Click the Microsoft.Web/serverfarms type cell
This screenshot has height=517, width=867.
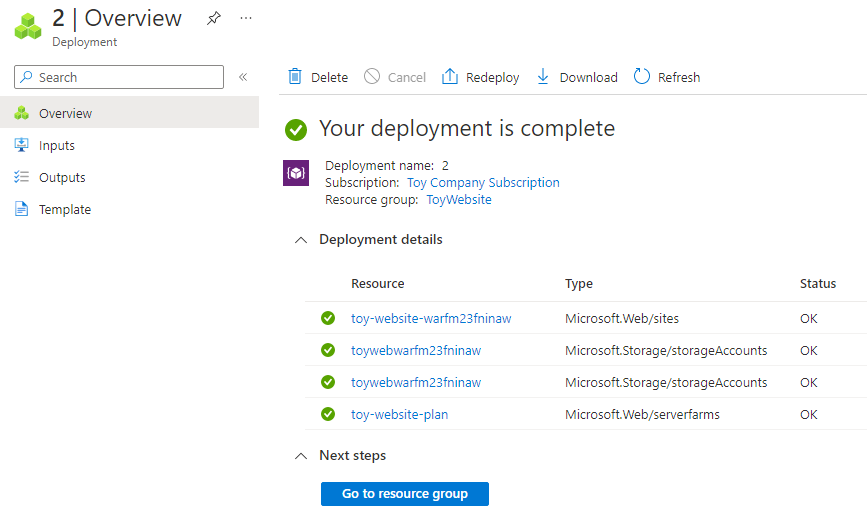coord(643,415)
